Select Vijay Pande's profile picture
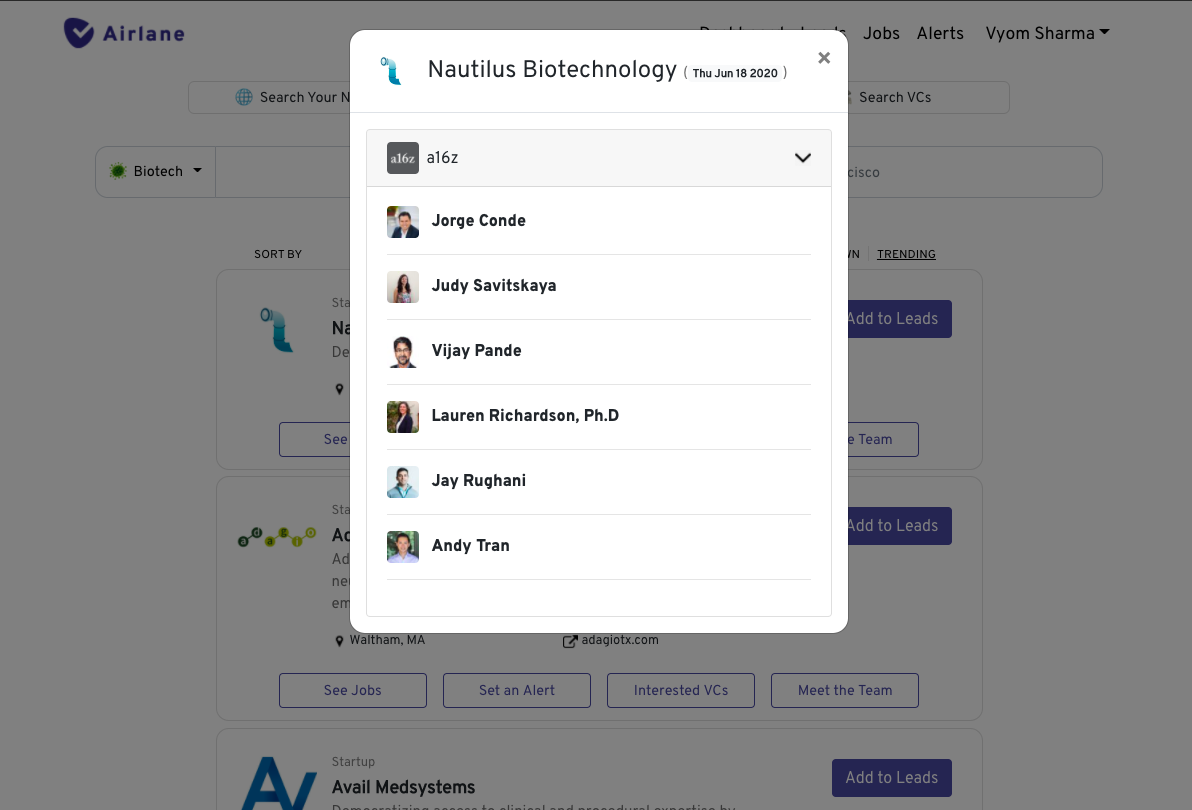 pyautogui.click(x=403, y=352)
